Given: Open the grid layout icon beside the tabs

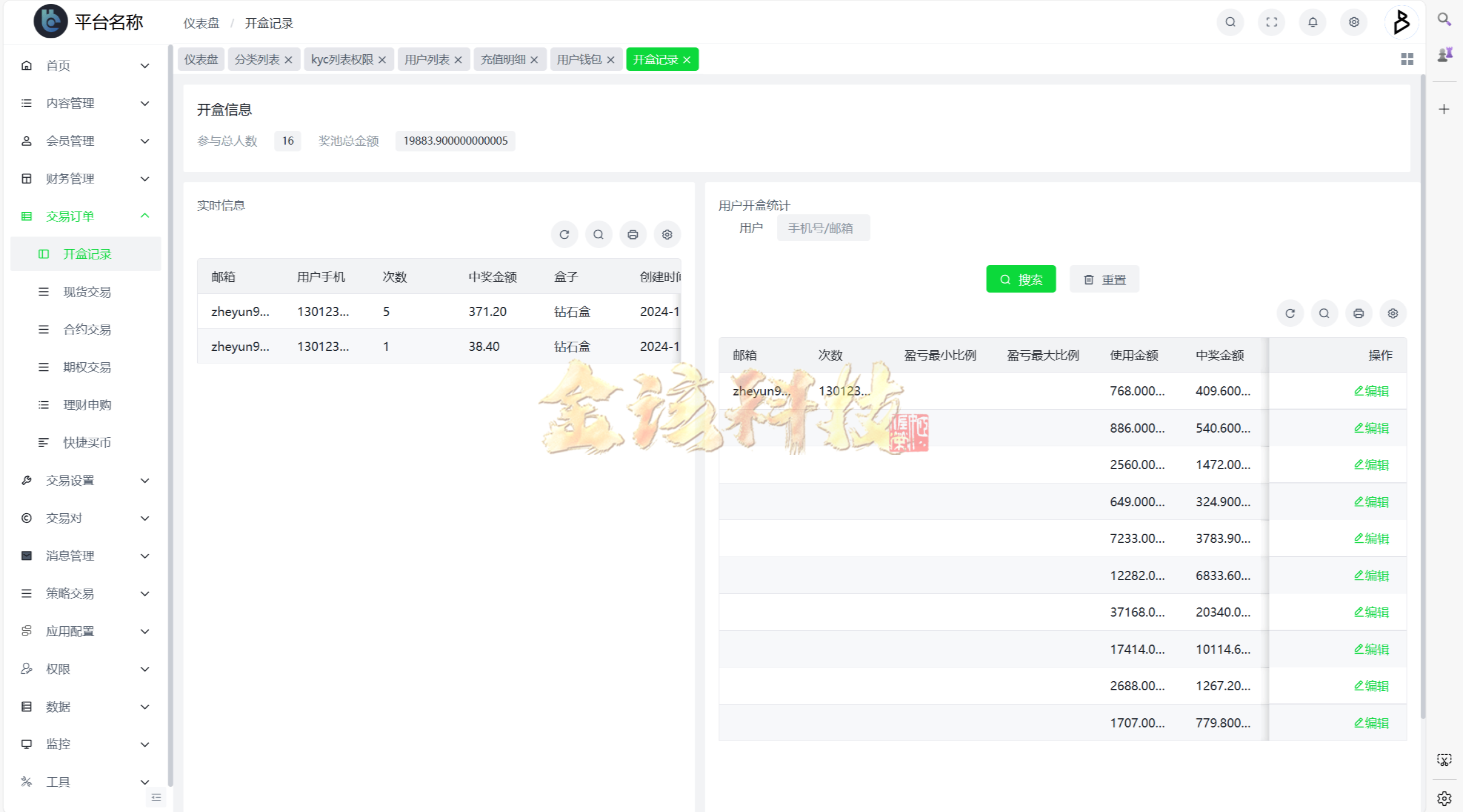Looking at the screenshot, I should 1407,59.
